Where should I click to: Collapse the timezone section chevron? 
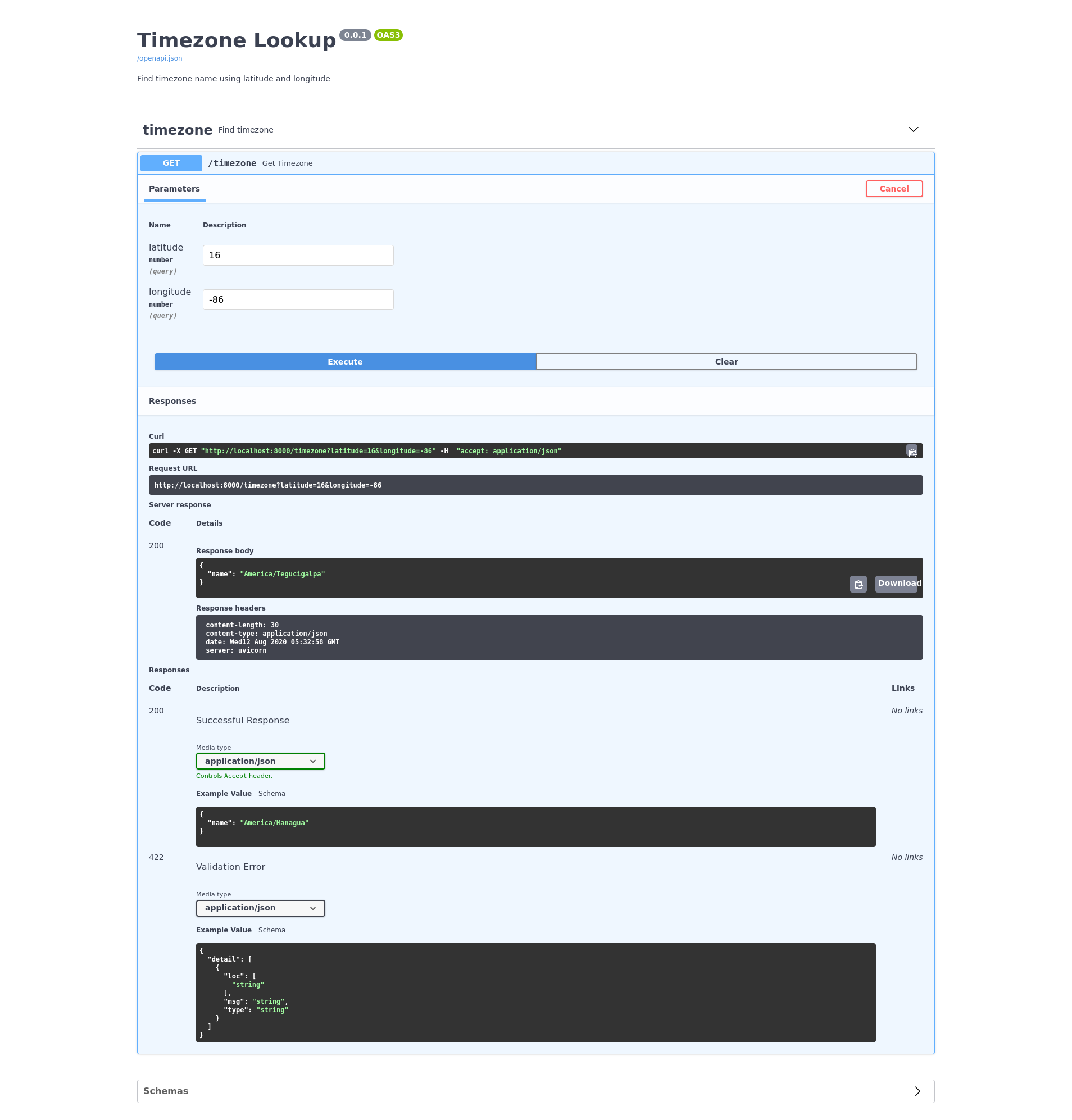coord(912,130)
